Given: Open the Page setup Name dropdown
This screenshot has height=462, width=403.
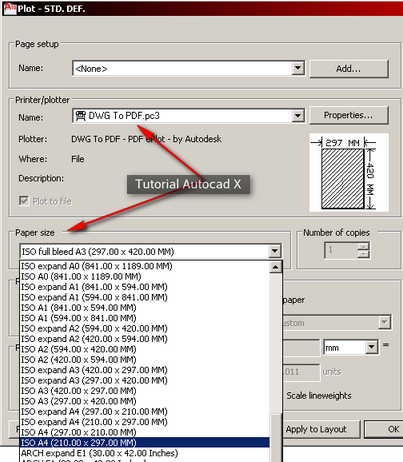Looking at the screenshot, I should 298,68.
